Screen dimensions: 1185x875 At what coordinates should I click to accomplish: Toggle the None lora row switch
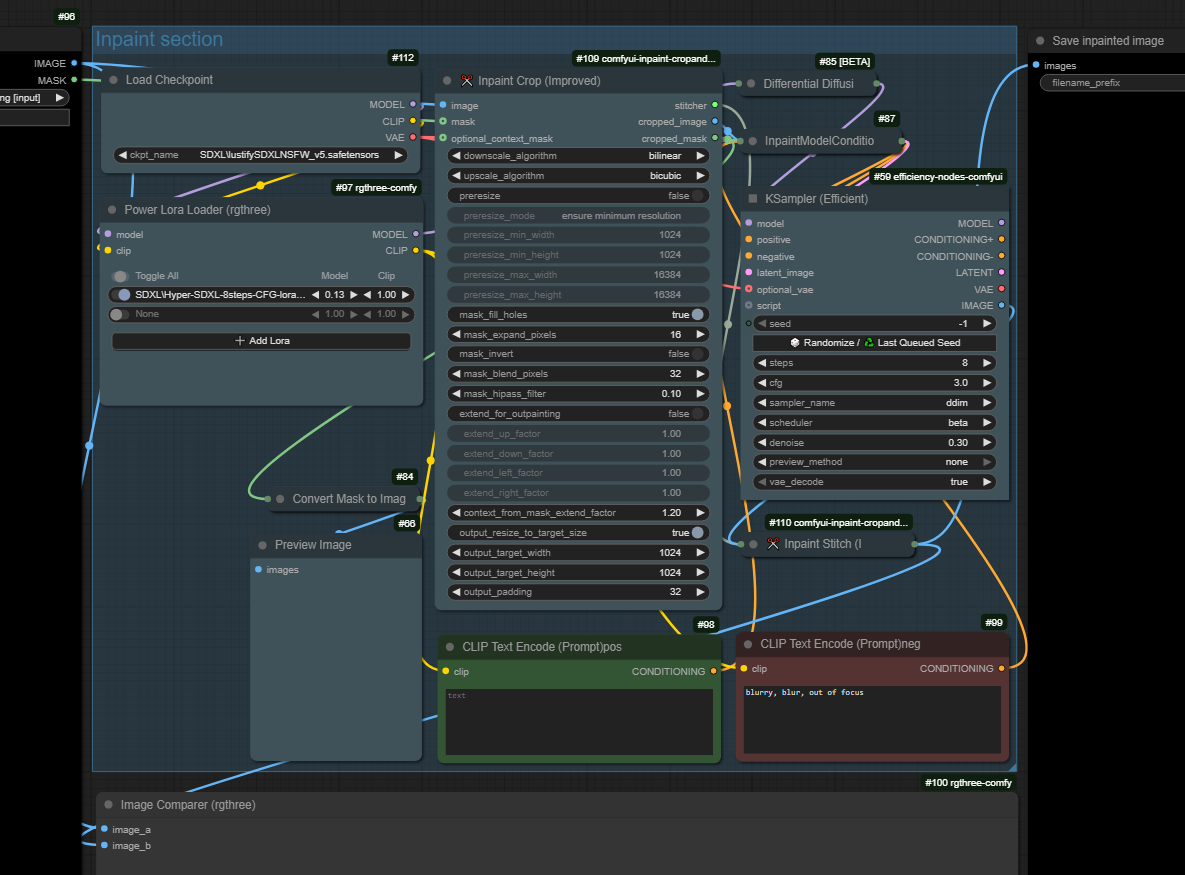(118, 314)
